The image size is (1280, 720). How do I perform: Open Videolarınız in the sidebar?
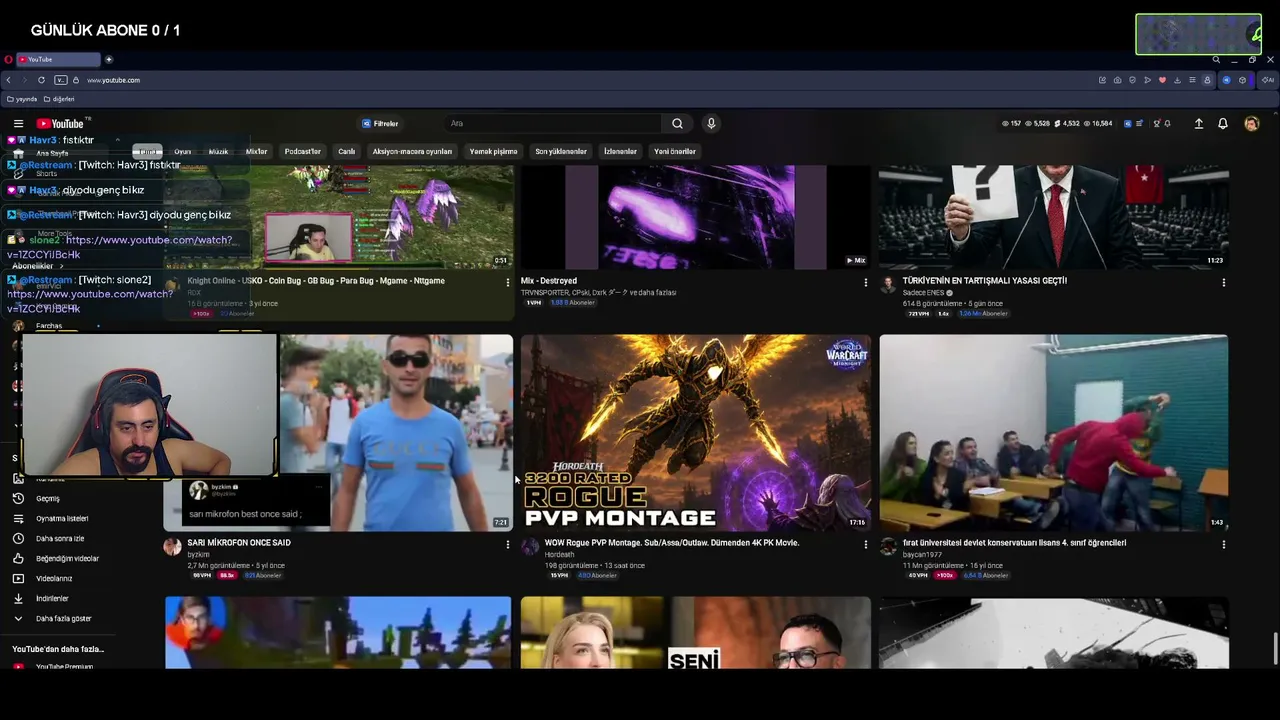(55, 578)
